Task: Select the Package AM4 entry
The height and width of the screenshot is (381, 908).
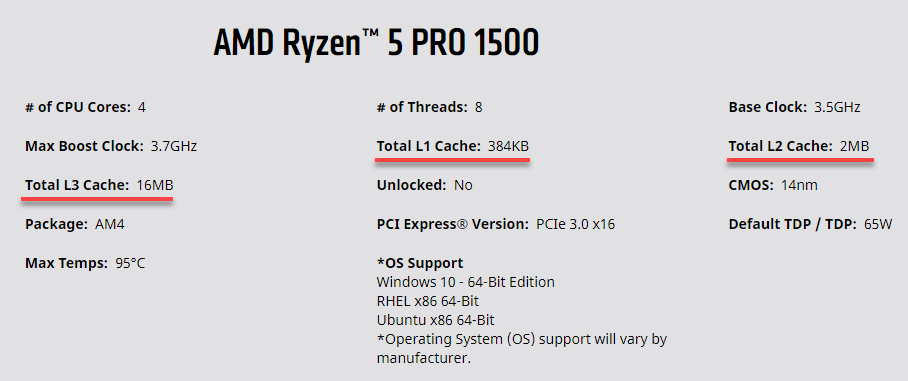Action: (75, 224)
